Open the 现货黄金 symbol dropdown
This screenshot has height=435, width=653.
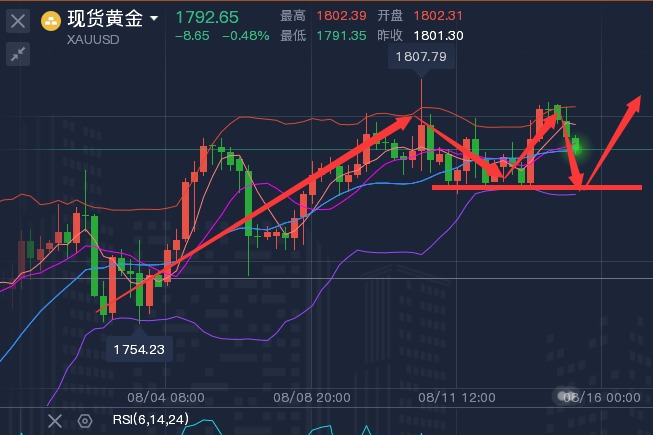point(152,19)
